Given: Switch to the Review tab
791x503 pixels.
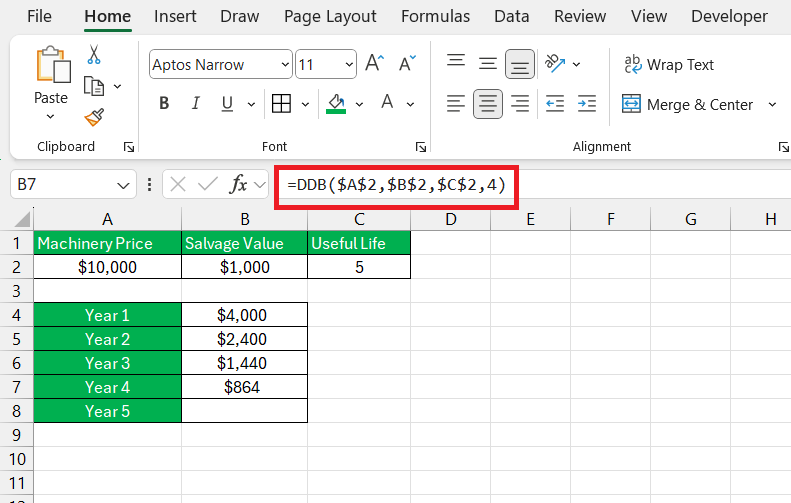Looking at the screenshot, I should point(580,16).
